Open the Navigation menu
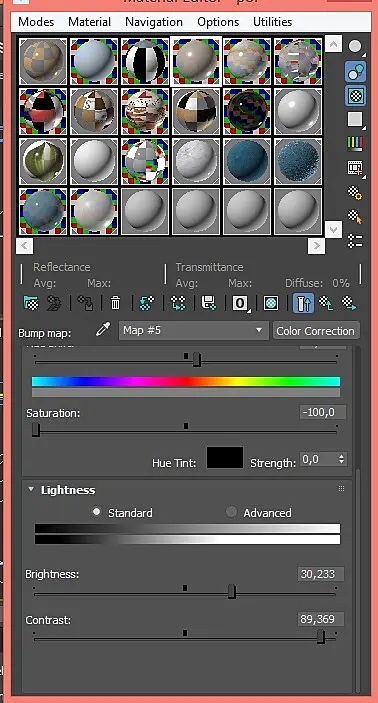Viewport: 378px width, 703px height. coord(154,22)
